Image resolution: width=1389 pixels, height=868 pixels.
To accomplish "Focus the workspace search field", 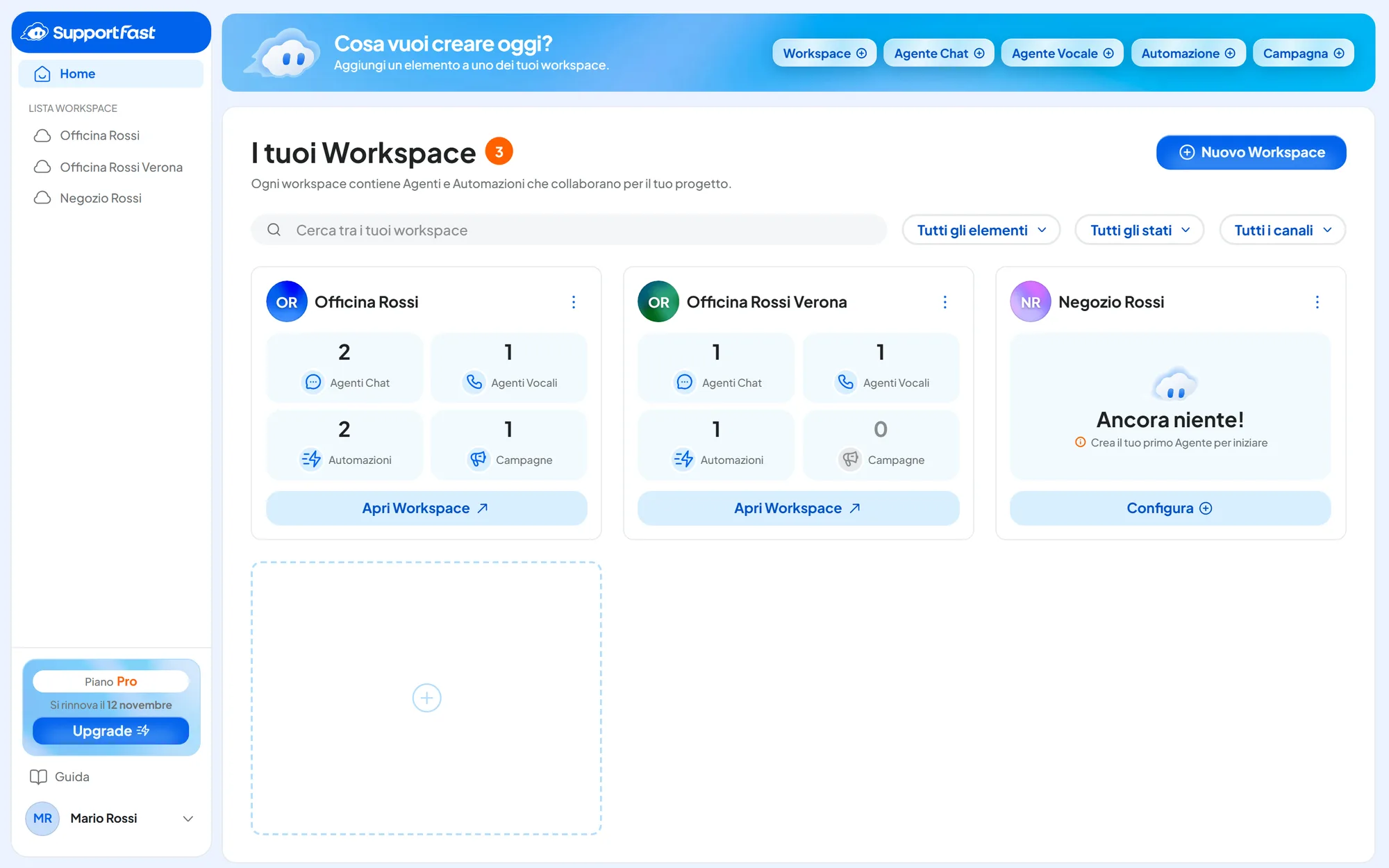I will point(569,230).
